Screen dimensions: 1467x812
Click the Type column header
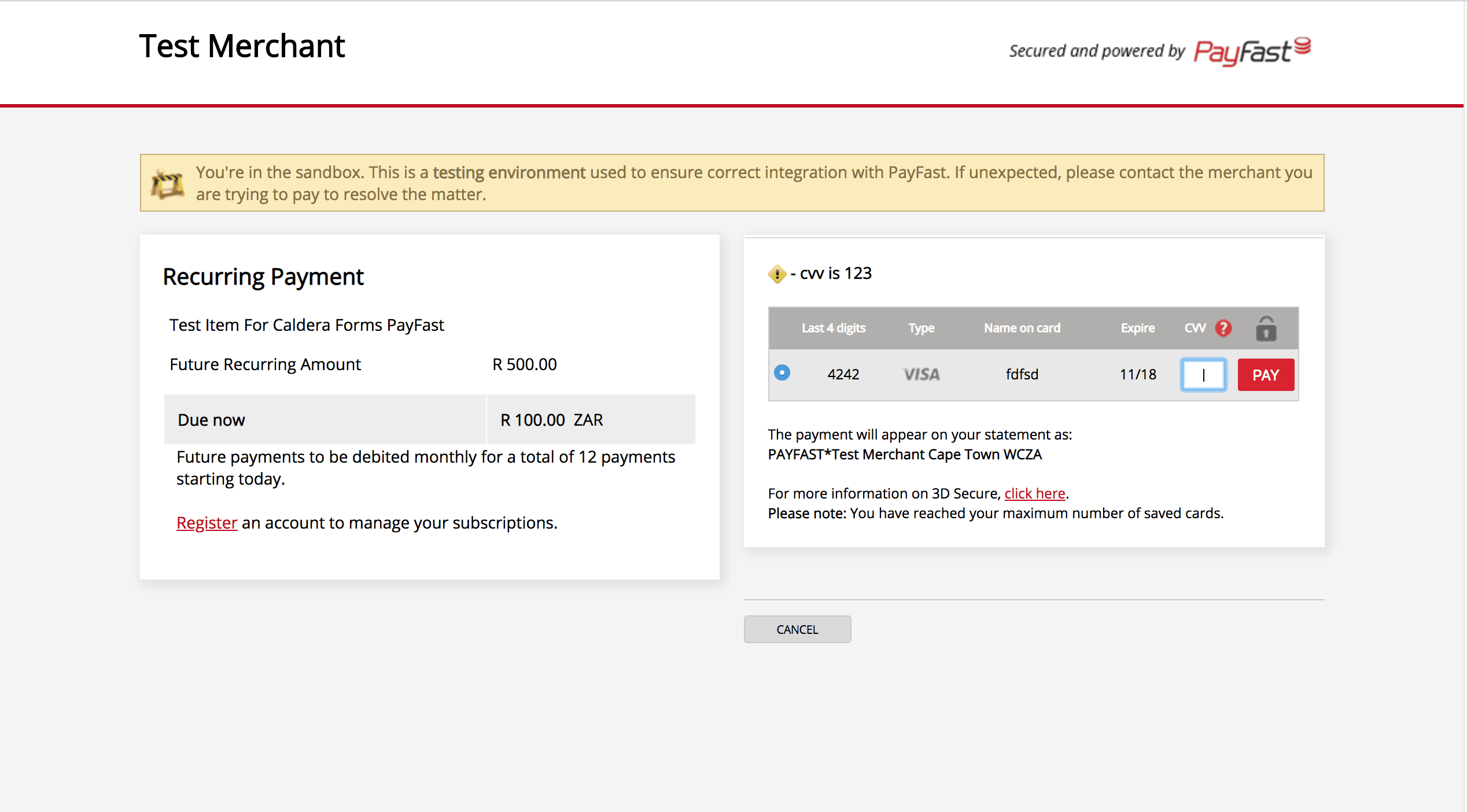point(922,328)
